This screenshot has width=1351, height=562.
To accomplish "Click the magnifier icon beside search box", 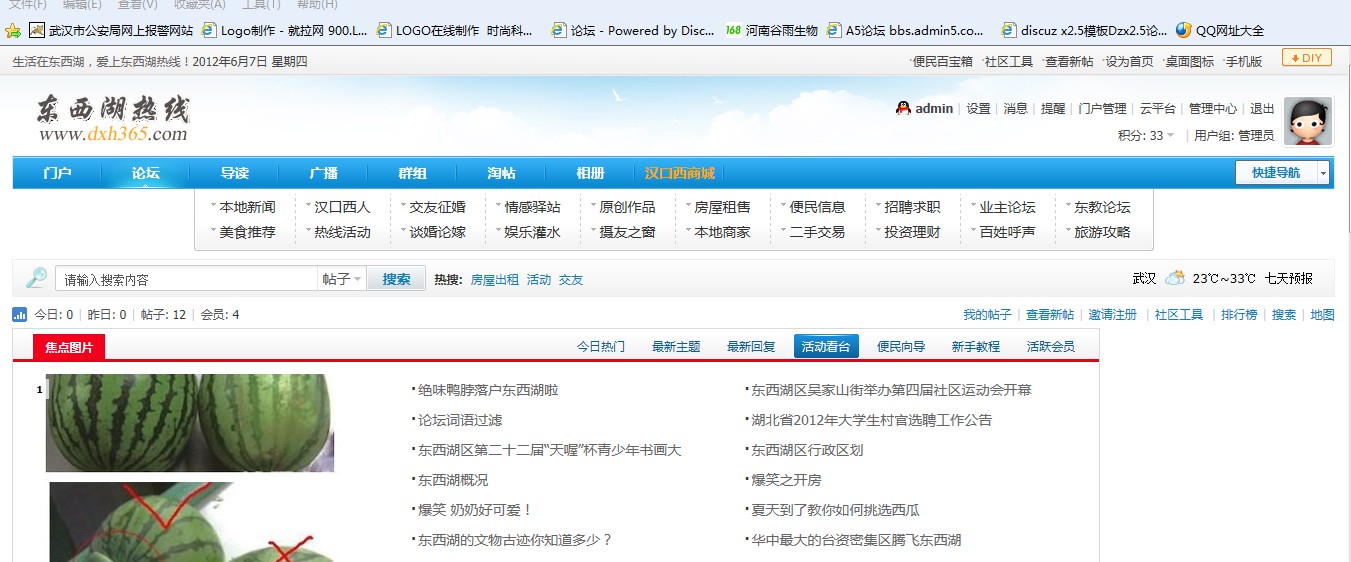I will [x=37, y=278].
